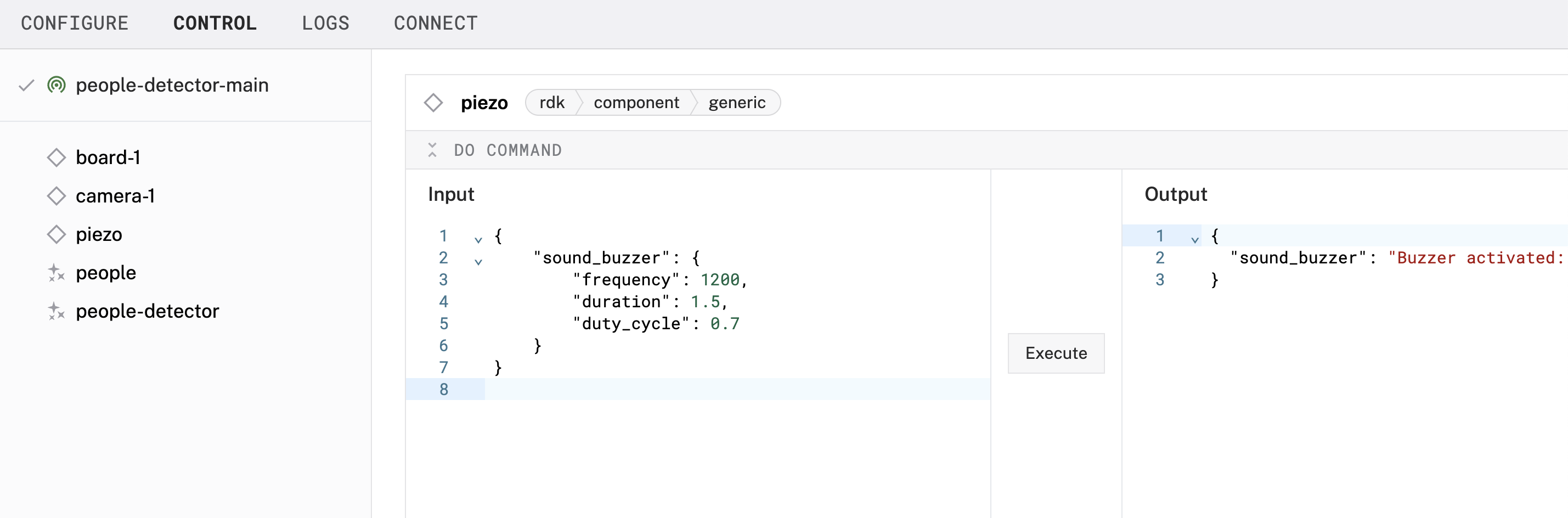Click the piezo card title
This screenshot has width=1568, height=518.
point(484,102)
